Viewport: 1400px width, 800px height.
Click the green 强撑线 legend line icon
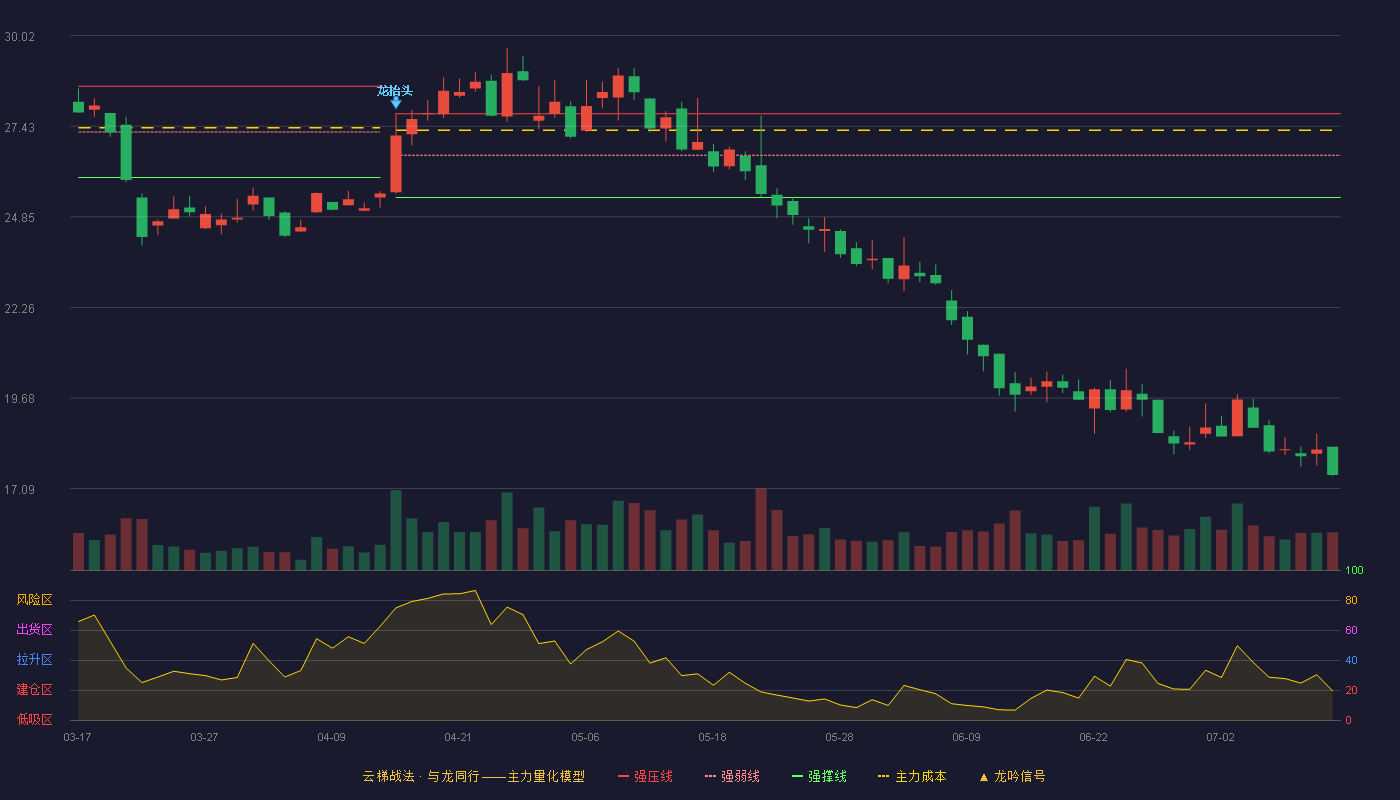click(797, 776)
